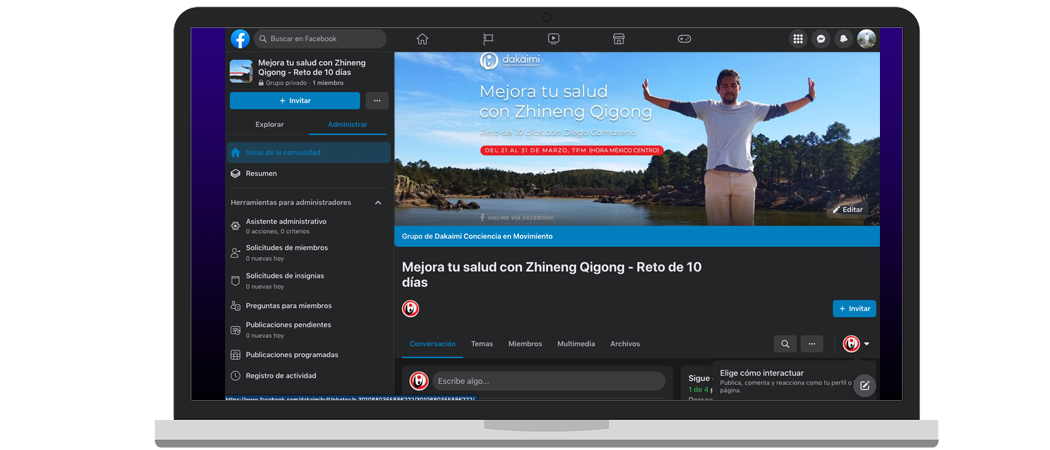
Task: Open the Watch video icon
Action: tap(553, 39)
